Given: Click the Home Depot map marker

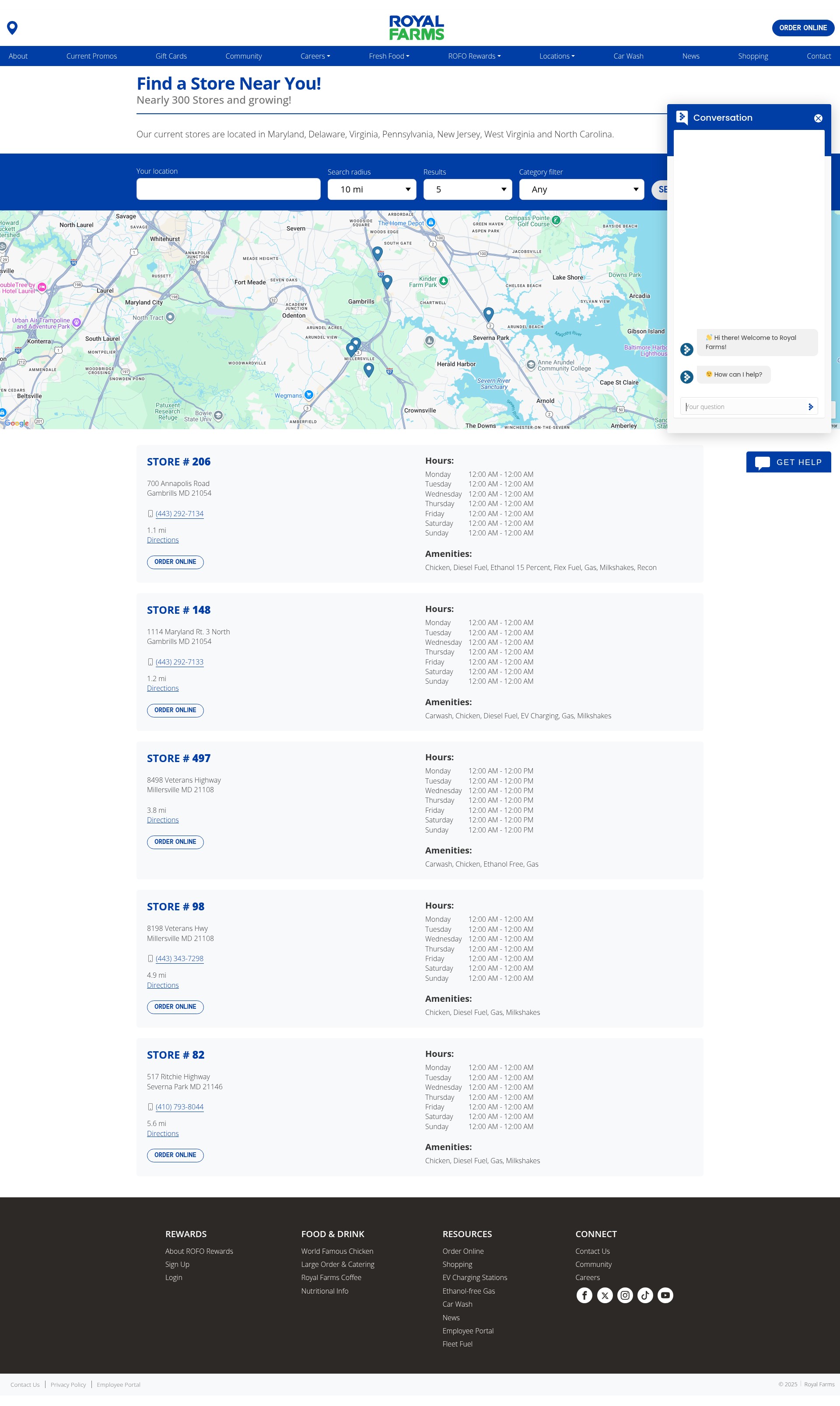Looking at the screenshot, I should click(431, 222).
